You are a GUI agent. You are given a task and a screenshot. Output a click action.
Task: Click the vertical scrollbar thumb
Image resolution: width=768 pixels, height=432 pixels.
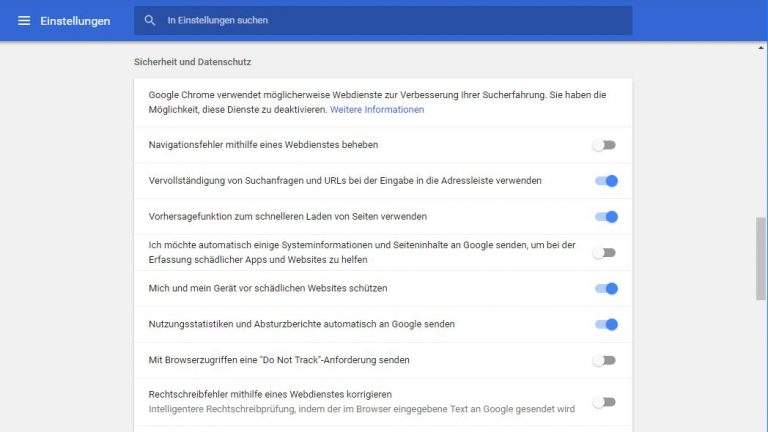click(x=762, y=260)
